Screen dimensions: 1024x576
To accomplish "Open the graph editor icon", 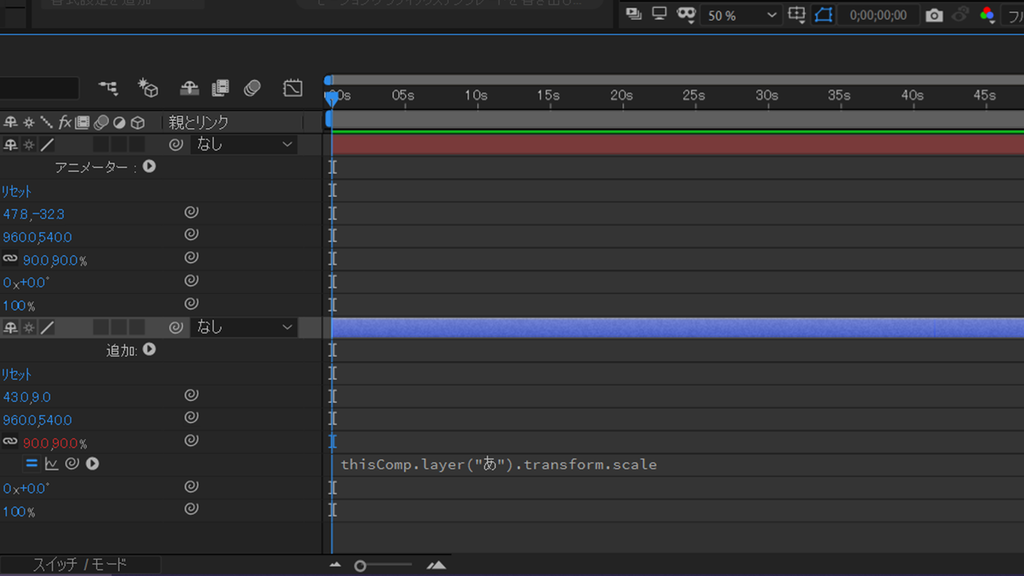I will (293, 88).
